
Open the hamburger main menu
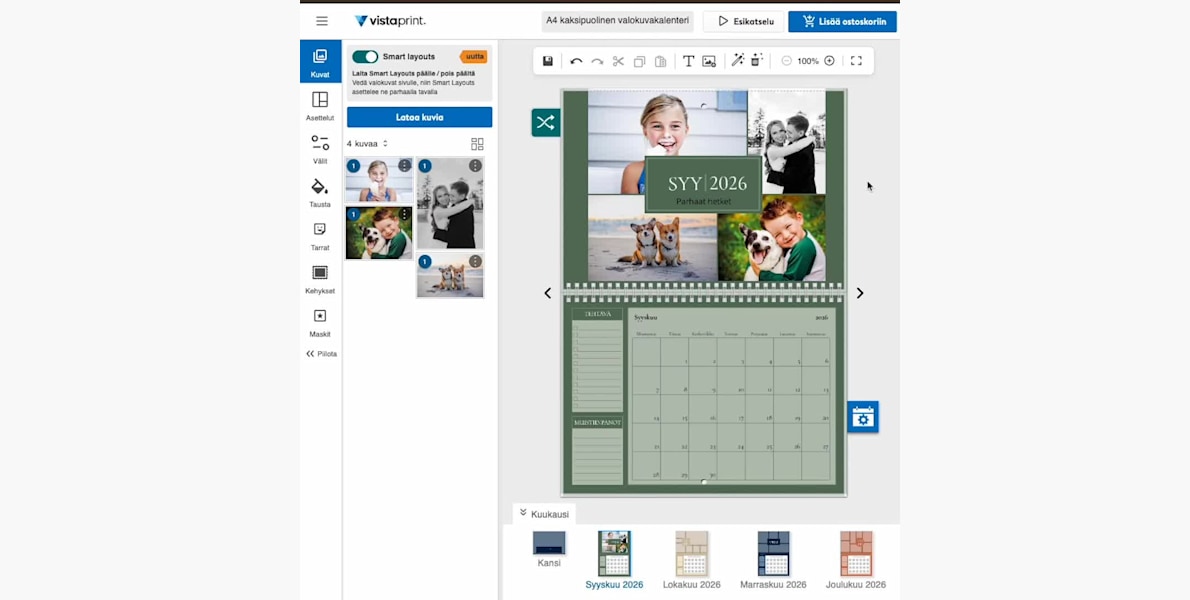pyautogui.click(x=322, y=21)
